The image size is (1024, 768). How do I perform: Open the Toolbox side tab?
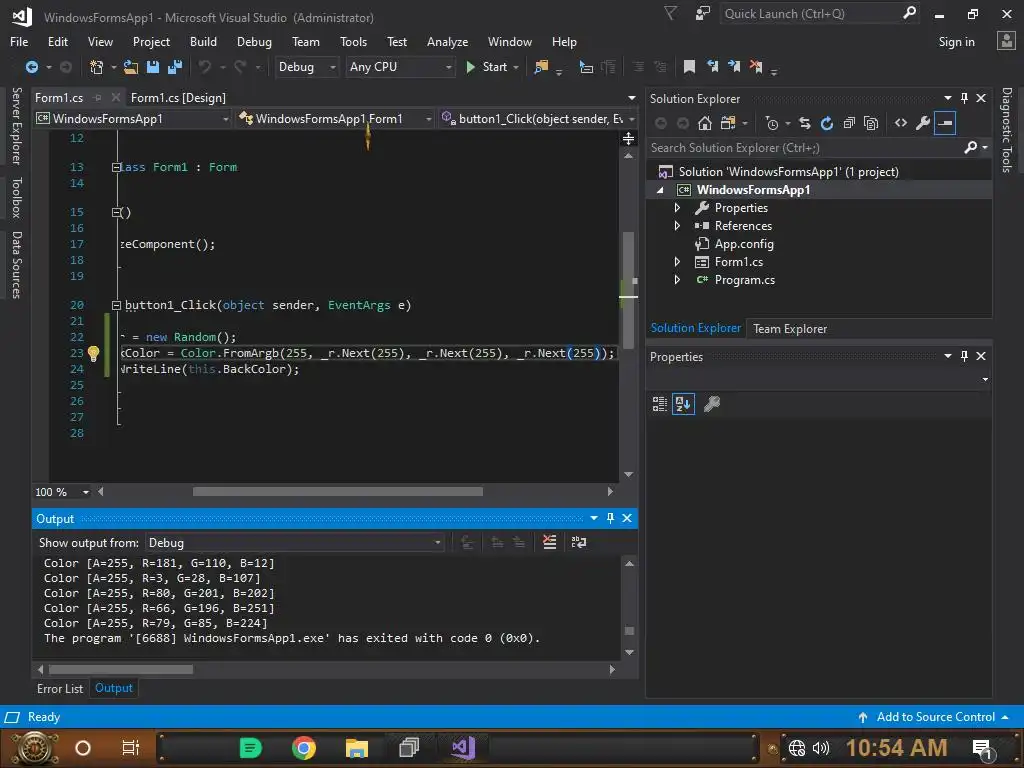16,197
